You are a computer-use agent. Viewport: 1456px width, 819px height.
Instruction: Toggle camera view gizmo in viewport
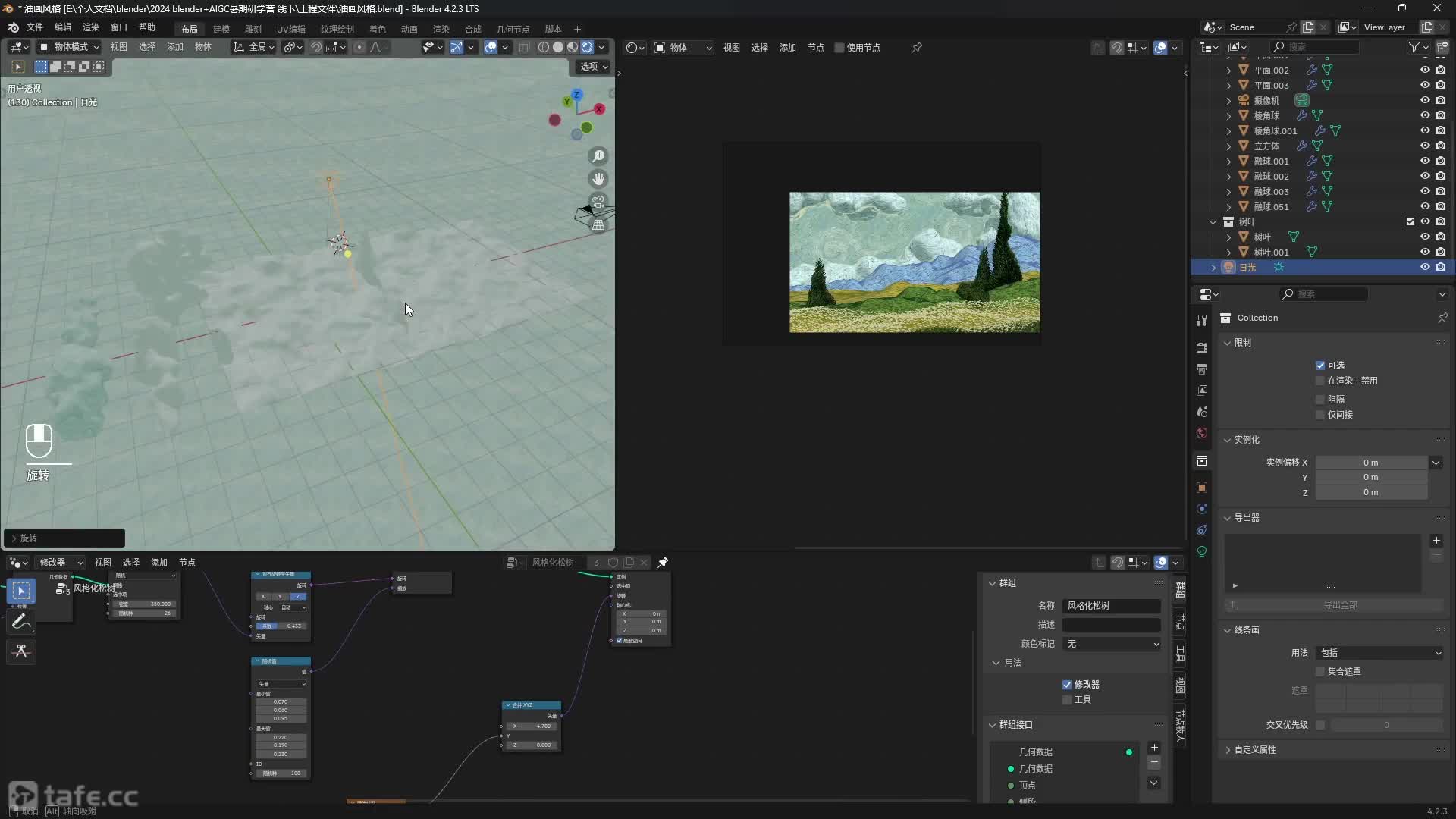pos(598,202)
